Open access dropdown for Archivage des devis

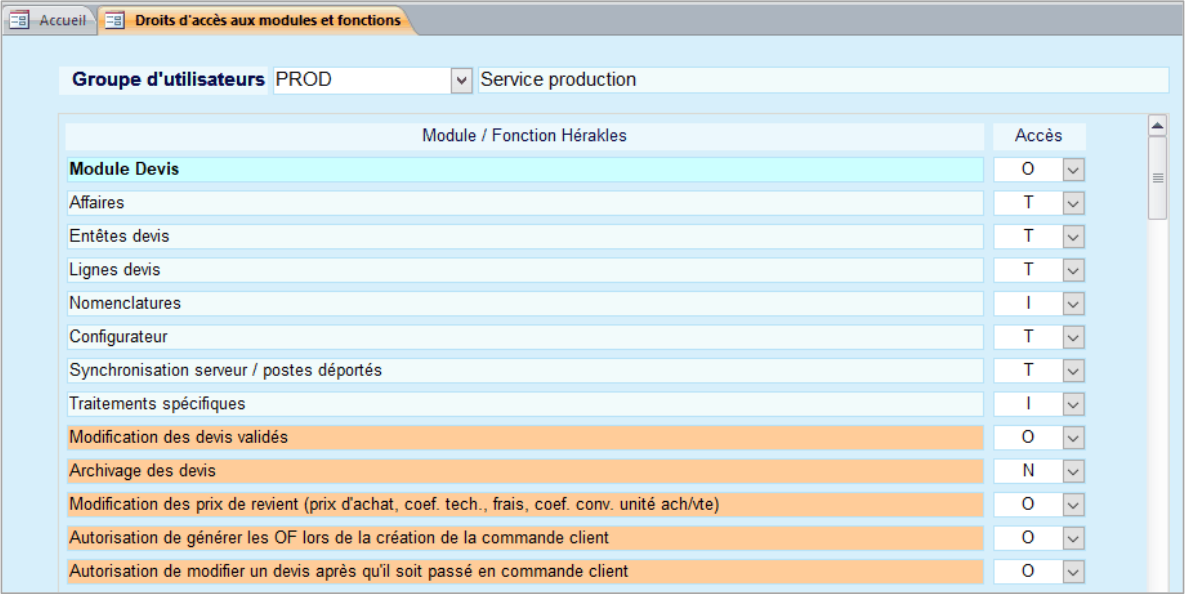pos(1073,471)
